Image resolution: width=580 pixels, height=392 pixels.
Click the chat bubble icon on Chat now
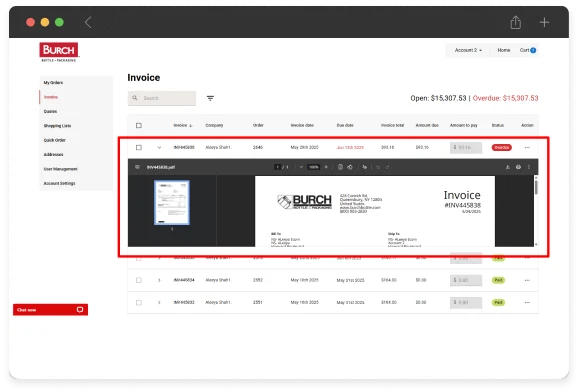click(80, 310)
